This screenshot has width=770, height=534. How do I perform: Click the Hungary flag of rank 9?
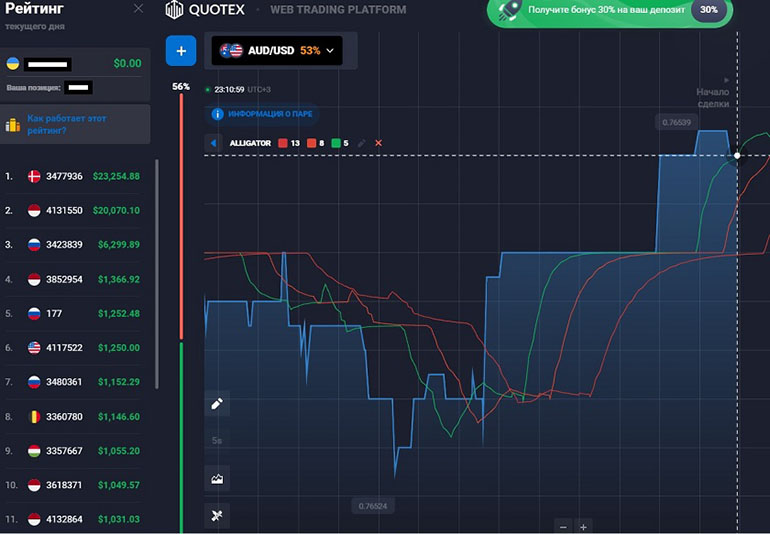34,450
